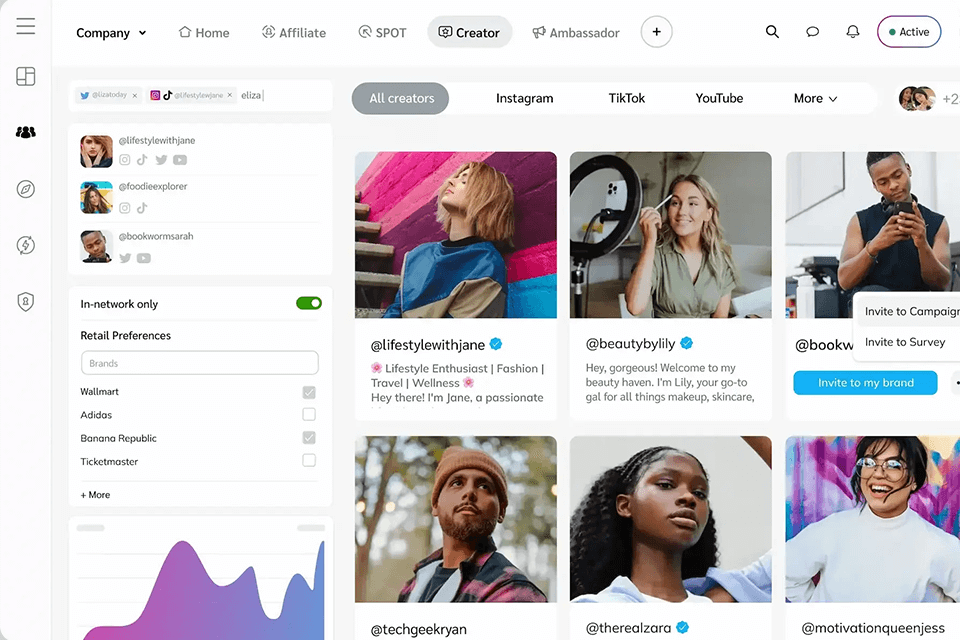The width and height of the screenshot is (960, 640).
Task: Filter by All creators
Action: (x=400, y=98)
